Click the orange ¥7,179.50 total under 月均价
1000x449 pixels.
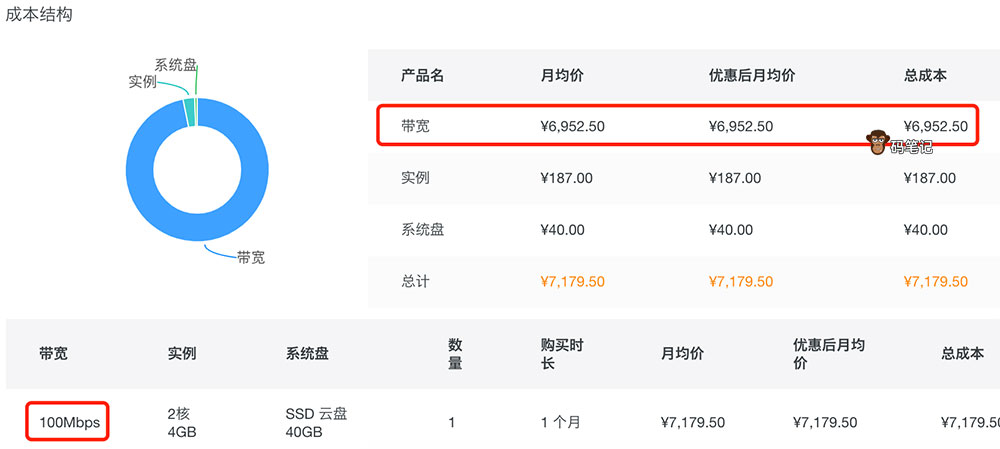(x=572, y=282)
